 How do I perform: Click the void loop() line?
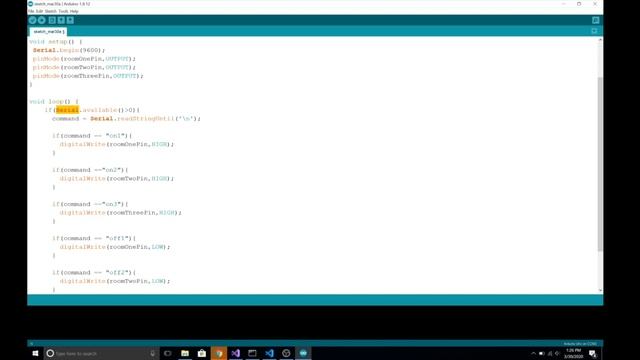tap(54, 102)
